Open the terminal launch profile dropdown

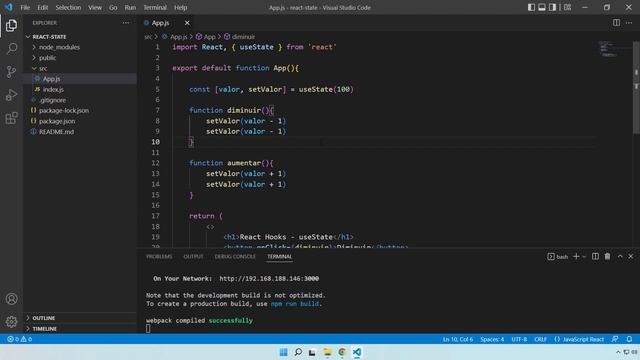[584, 257]
